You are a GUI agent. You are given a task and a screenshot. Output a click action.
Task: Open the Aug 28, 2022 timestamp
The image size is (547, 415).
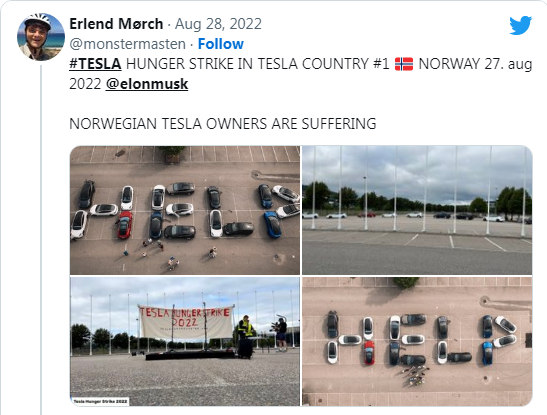point(218,24)
